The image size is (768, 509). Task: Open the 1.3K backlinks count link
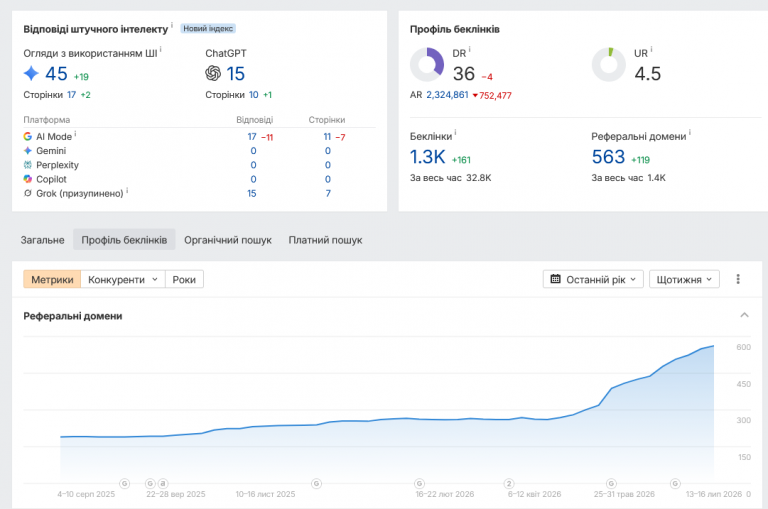click(427, 157)
